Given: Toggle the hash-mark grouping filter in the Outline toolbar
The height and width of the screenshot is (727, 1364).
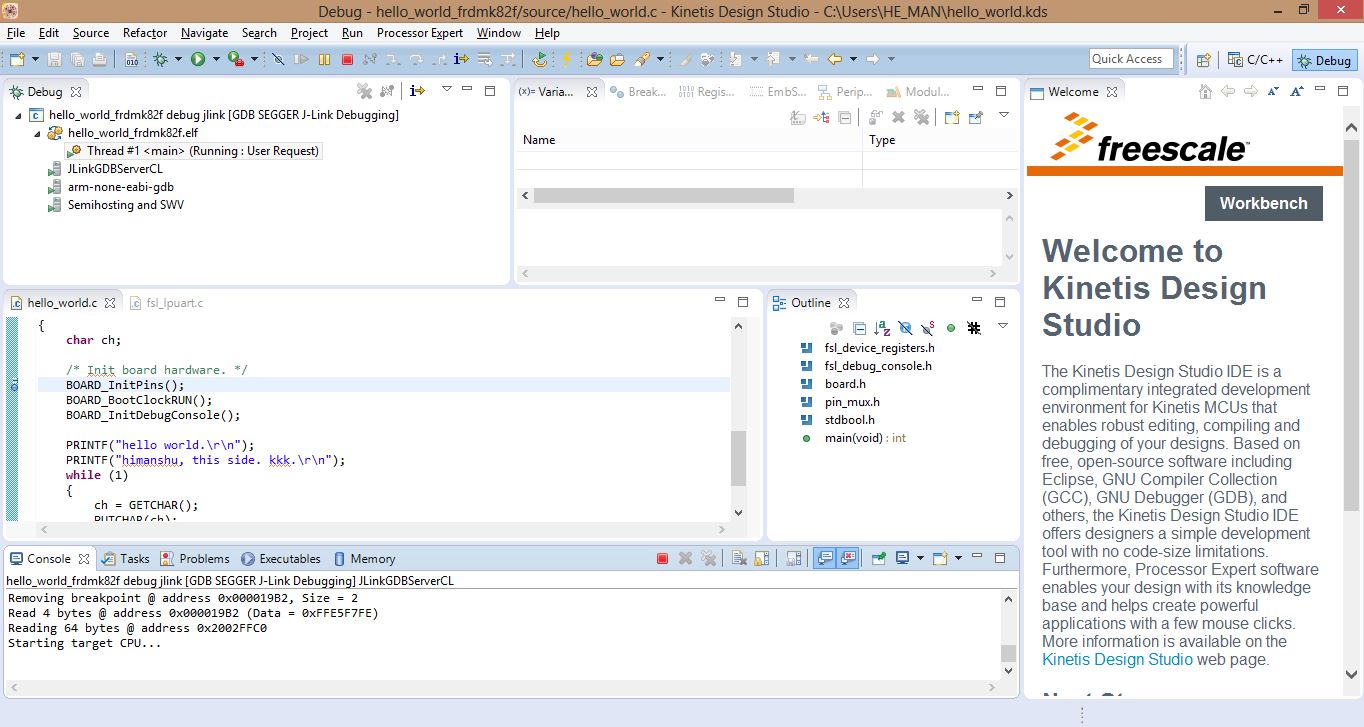Looking at the screenshot, I should pos(973,328).
